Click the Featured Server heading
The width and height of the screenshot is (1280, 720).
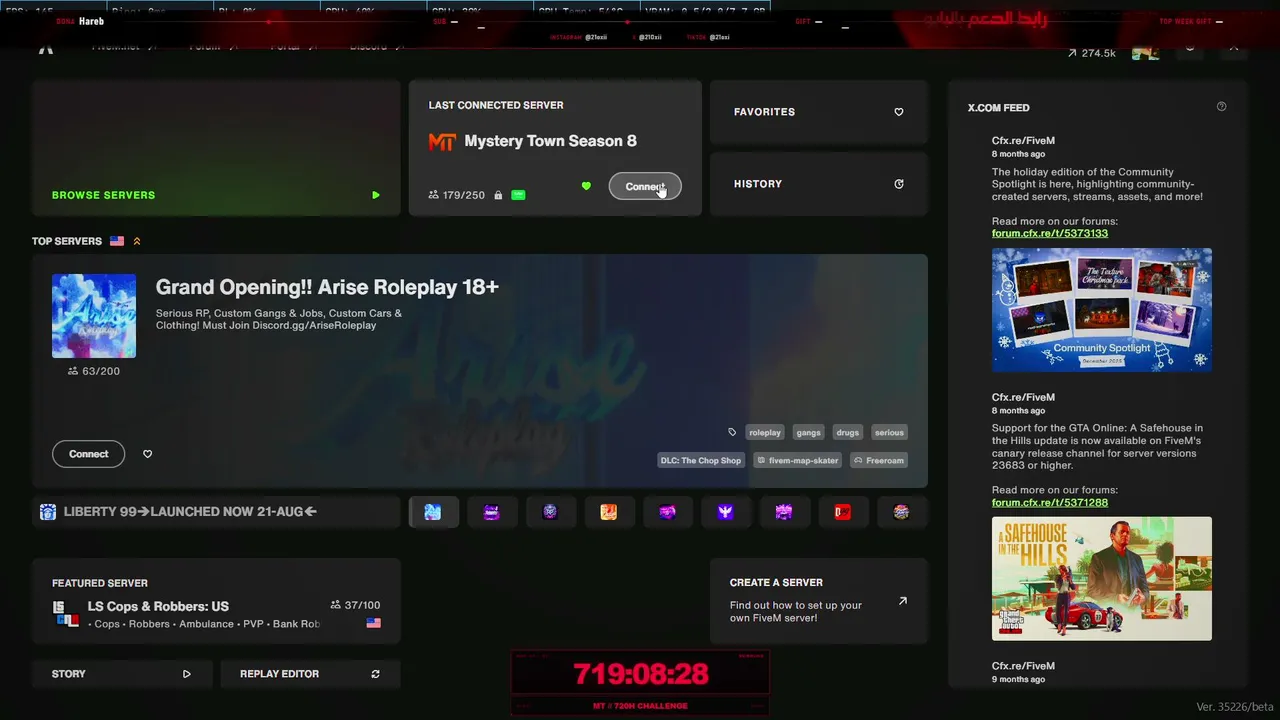tap(100, 583)
